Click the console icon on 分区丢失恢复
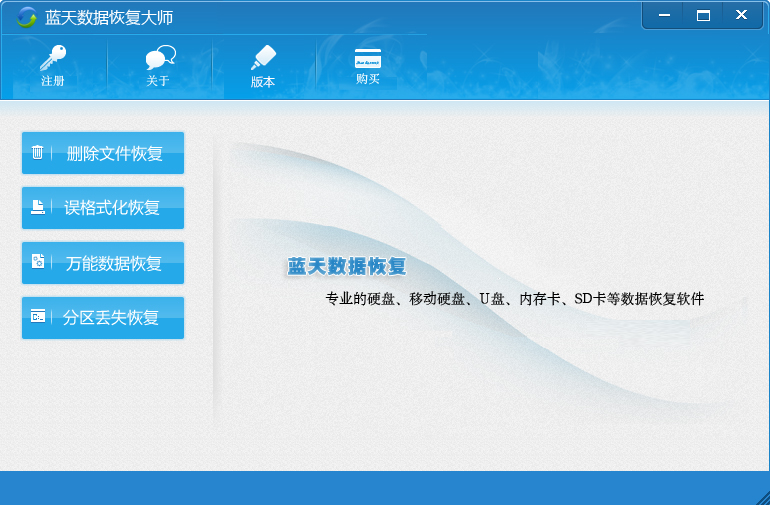This screenshot has height=505, width=770. [38, 317]
